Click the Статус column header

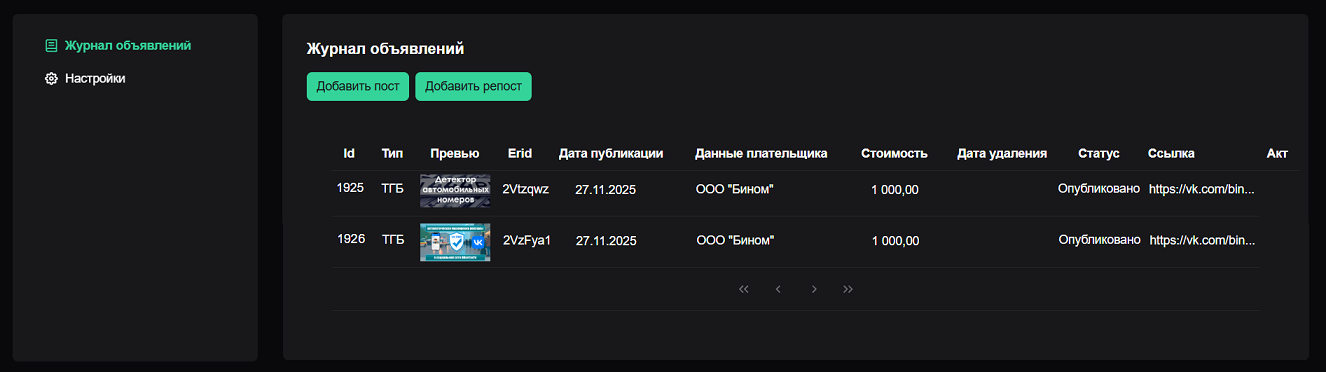pos(1099,153)
